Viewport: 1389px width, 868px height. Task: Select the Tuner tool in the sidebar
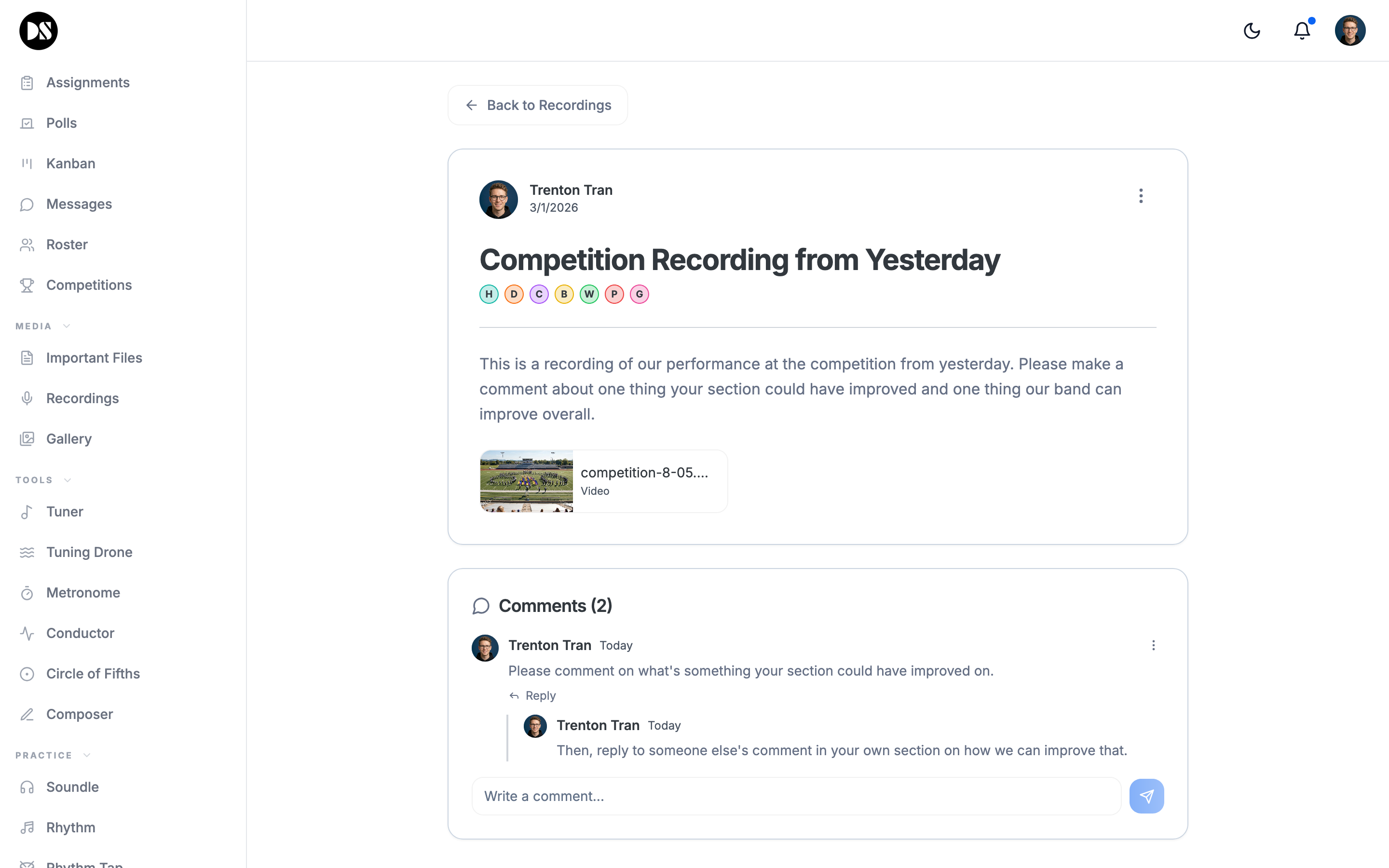point(64,512)
